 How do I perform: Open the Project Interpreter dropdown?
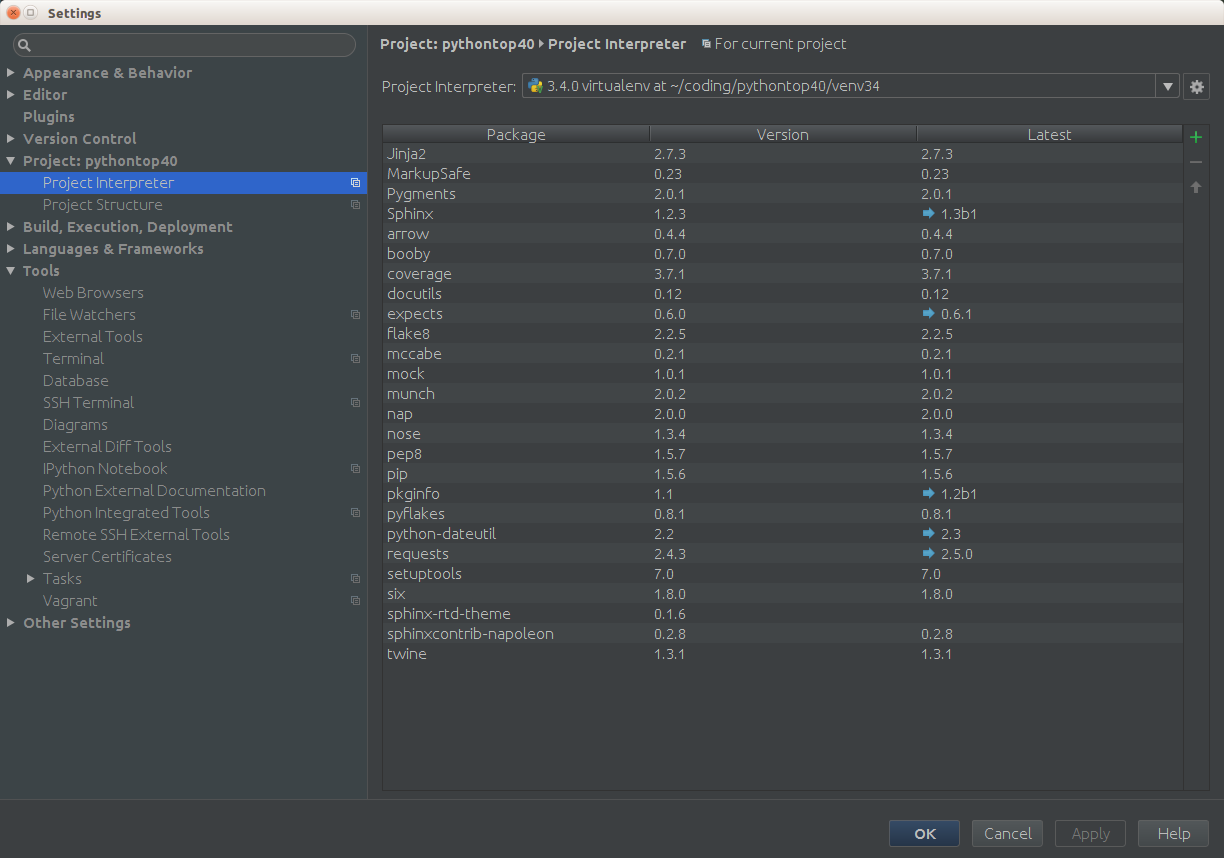[x=1167, y=85]
